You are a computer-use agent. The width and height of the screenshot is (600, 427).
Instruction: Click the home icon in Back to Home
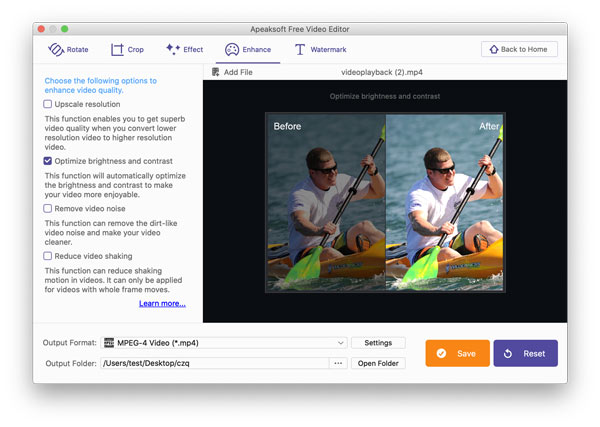pos(494,49)
